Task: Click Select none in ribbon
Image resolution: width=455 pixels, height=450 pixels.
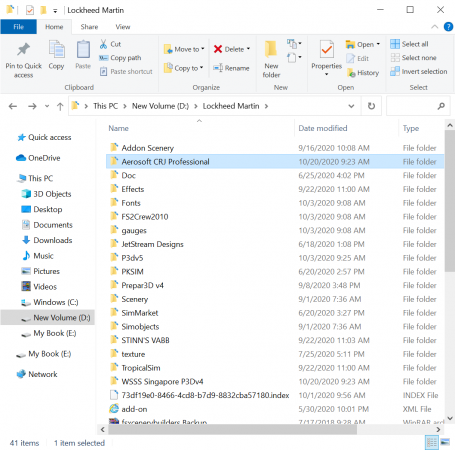Action: (x=413, y=58)
